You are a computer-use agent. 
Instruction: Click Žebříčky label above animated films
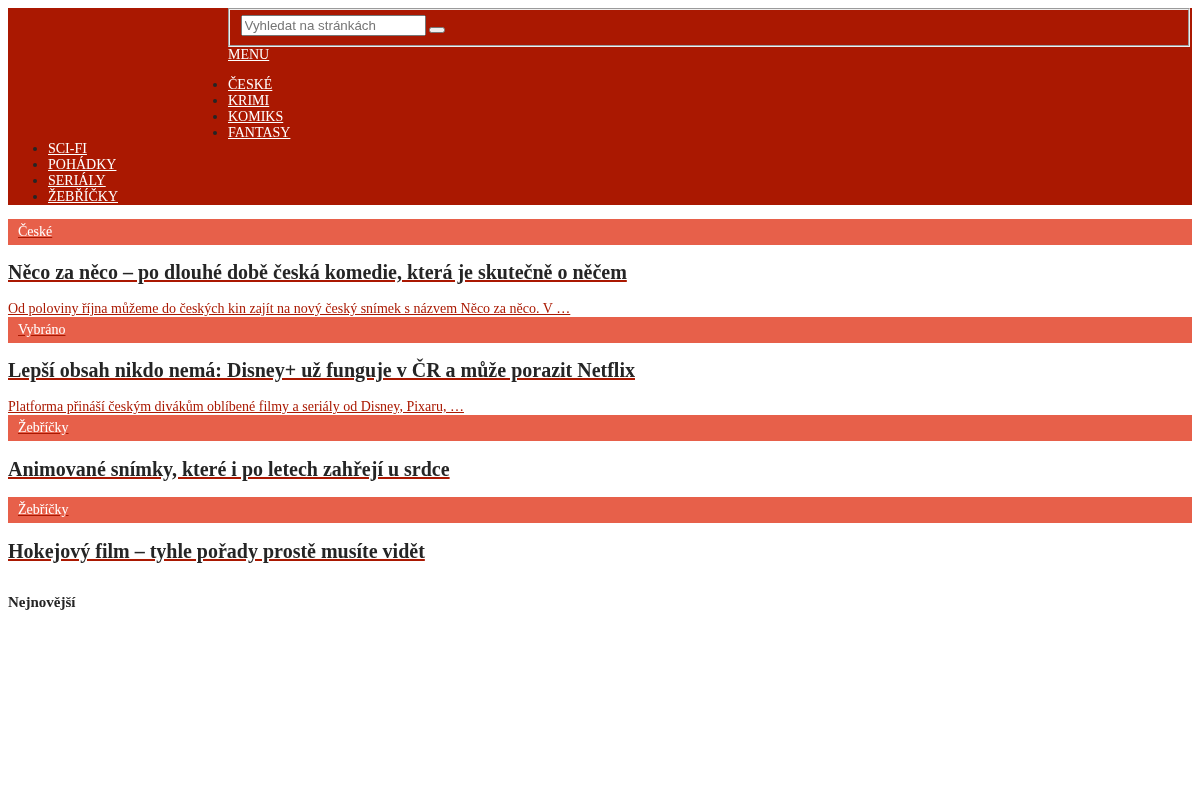[x=43, y=428]
